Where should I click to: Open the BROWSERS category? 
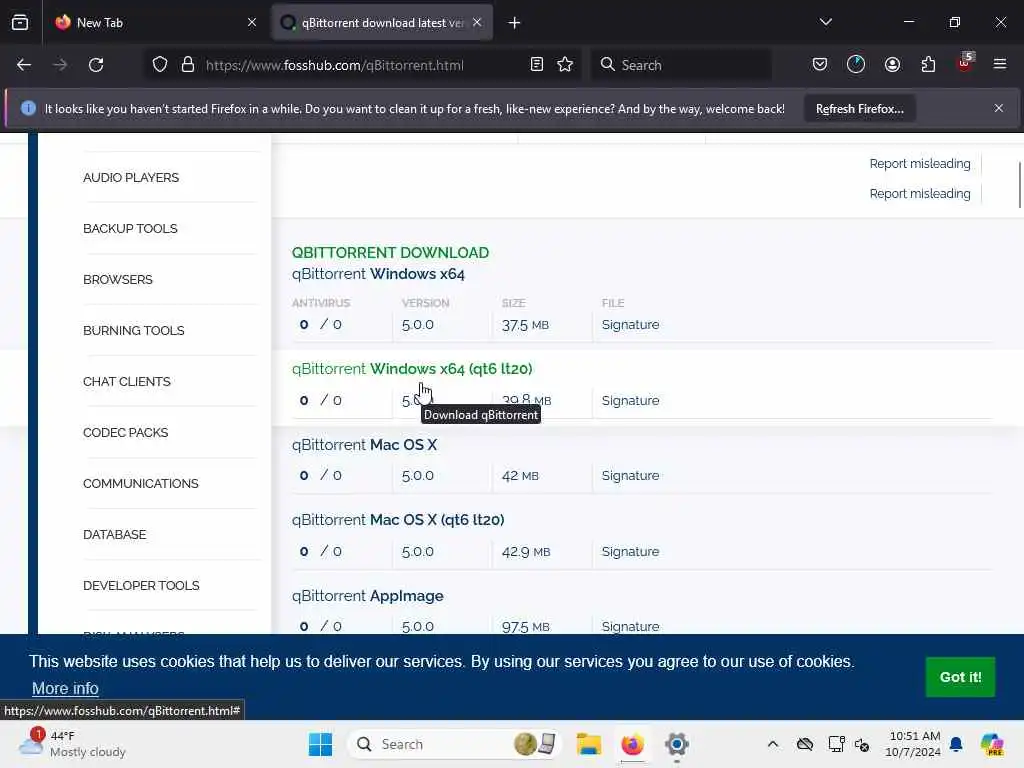(118, 280)
